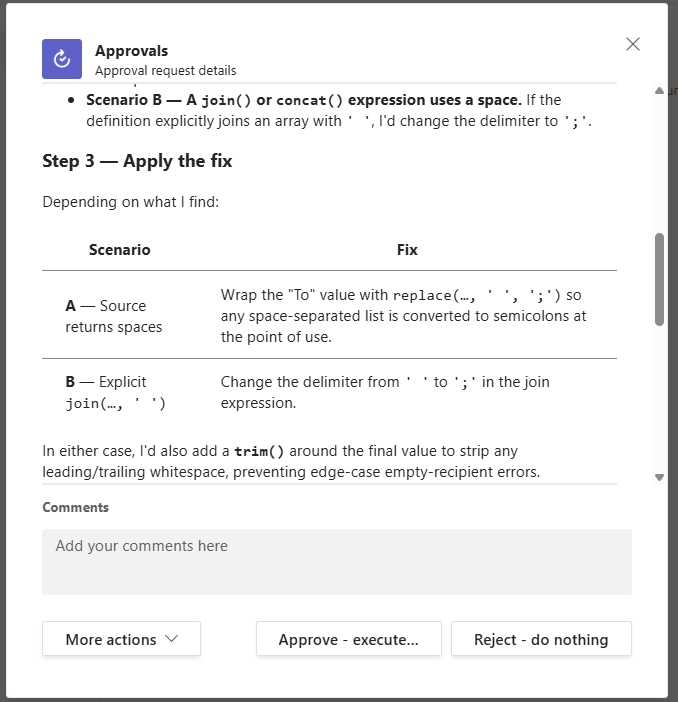Click the 'Approvals' dialog title

pos(132,51)
